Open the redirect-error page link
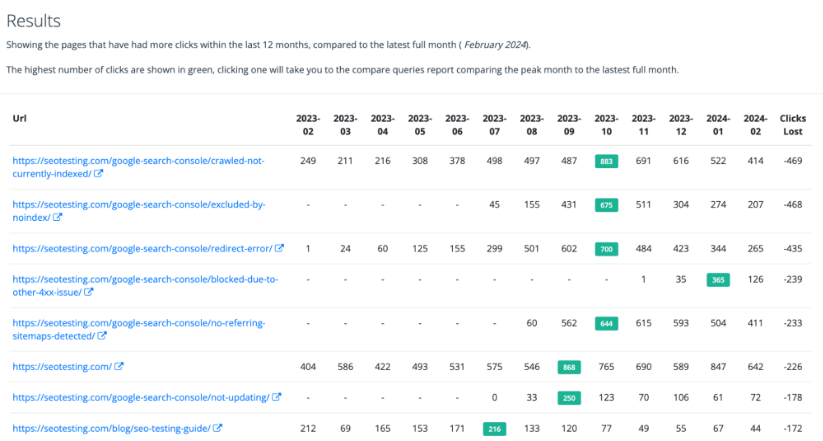 [x=142, y=248]
